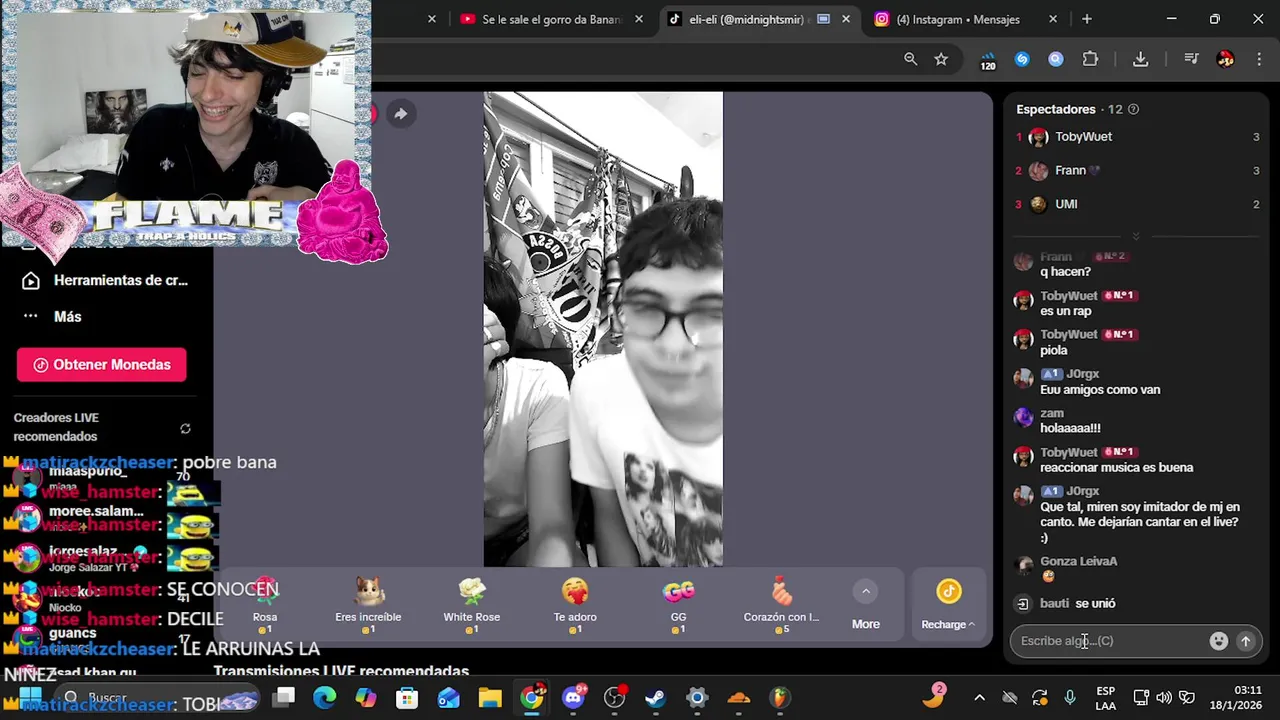Expand More gifts
Viewport: 1280px width, 720px height.
coord(866,606)
